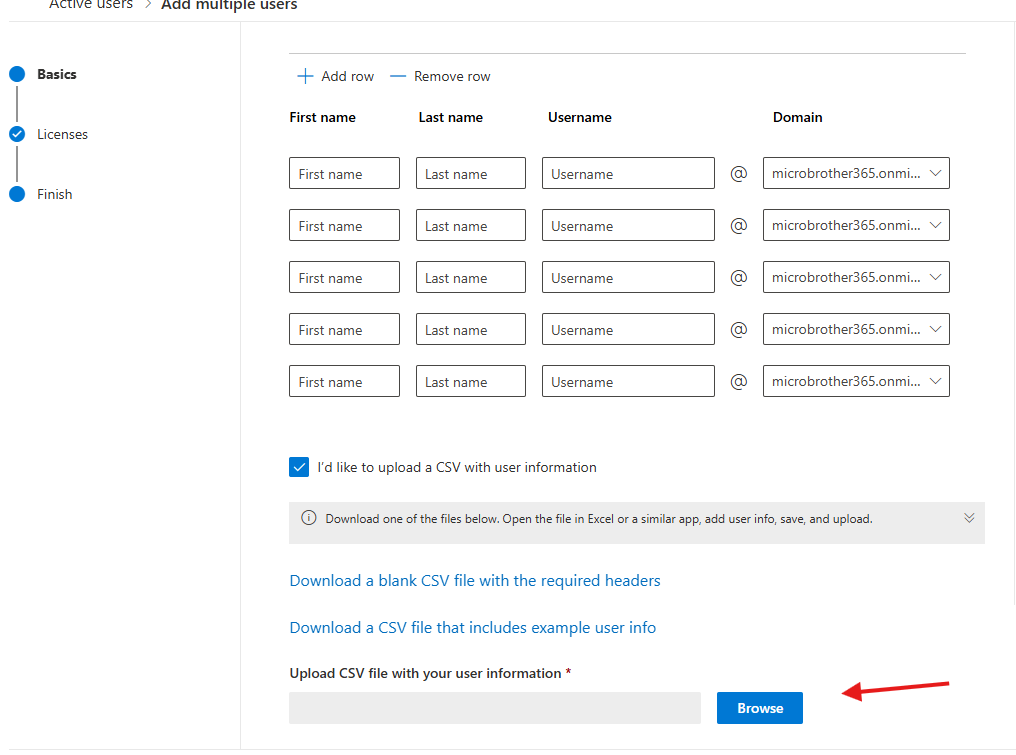Open the first row Domain dropdown
Image resolution: width=1016 pixels, height=755 pixels.
pos(855,173)
